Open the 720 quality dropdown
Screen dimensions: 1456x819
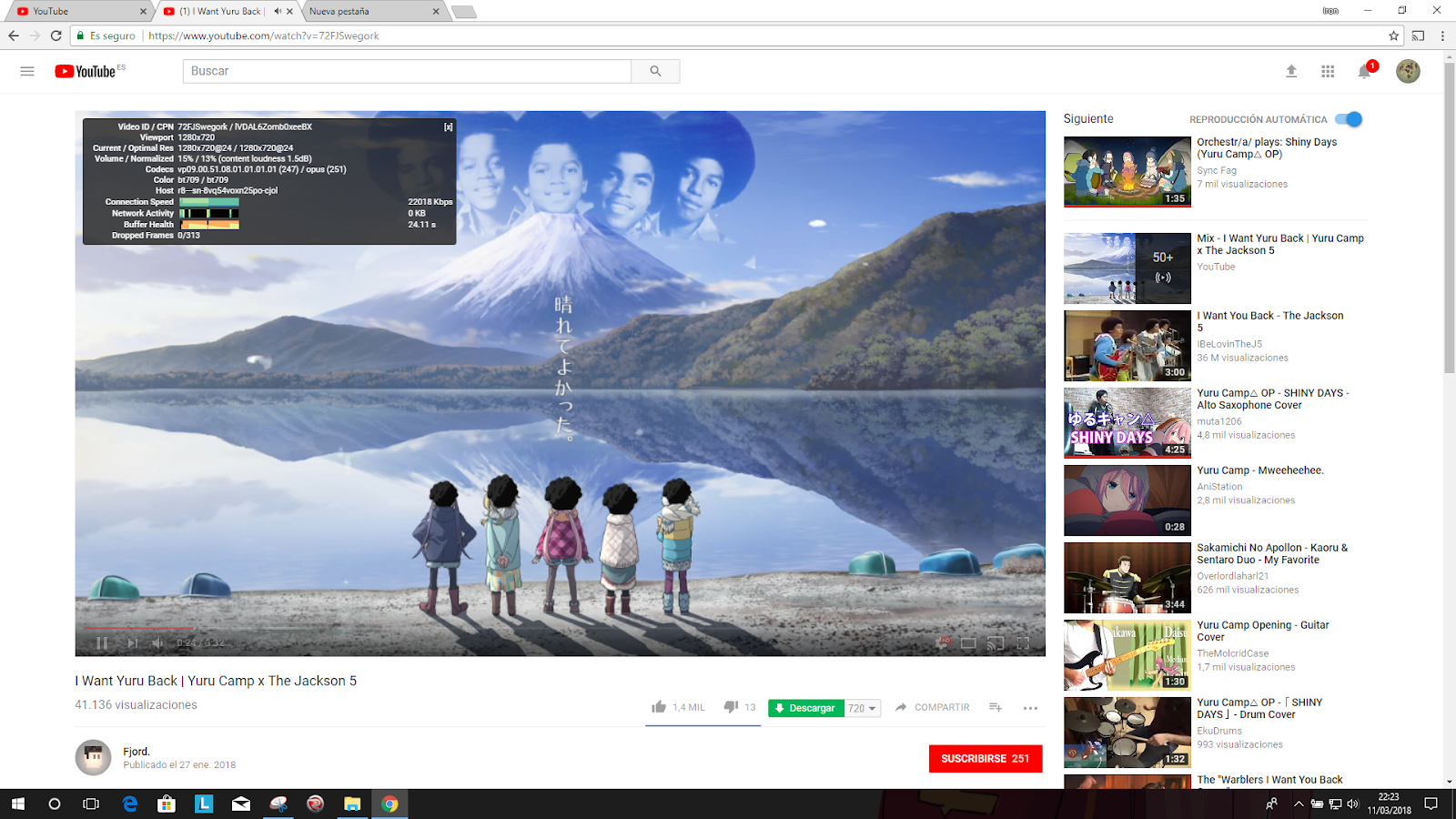coord(863,708)
